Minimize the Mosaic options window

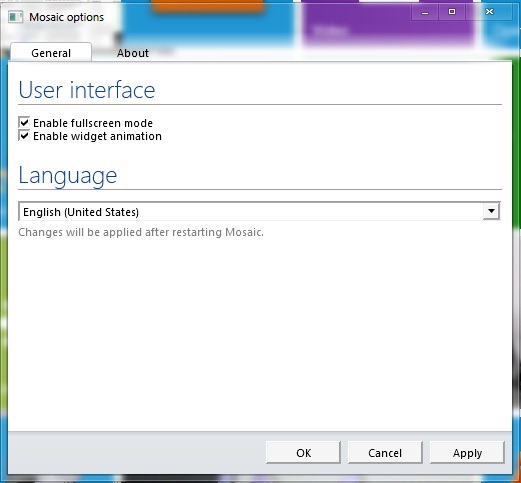425,12
